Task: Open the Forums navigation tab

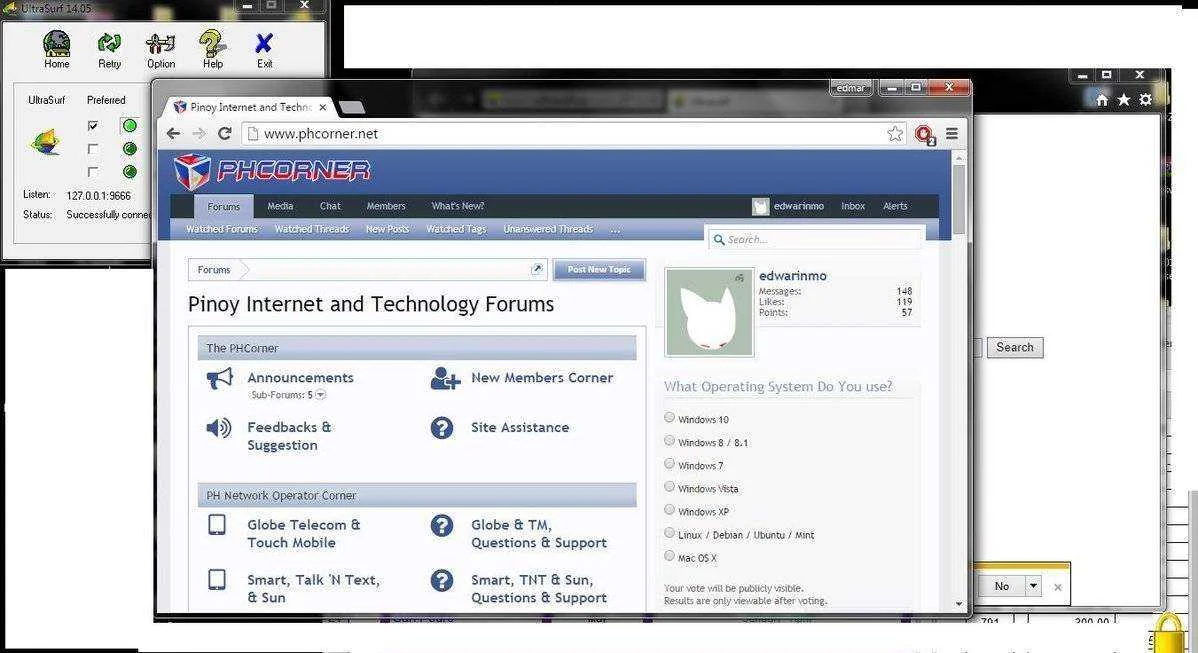Action: click(x=223, y=206)
